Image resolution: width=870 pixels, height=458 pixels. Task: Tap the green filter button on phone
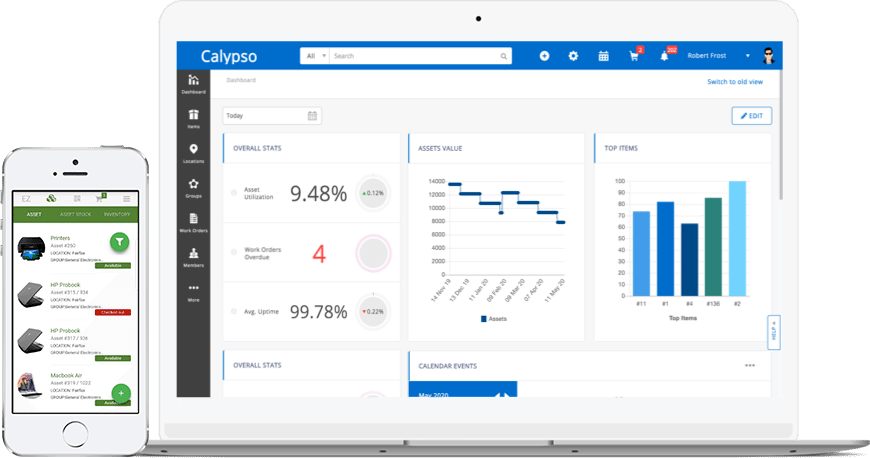click(x=120, y=241)
